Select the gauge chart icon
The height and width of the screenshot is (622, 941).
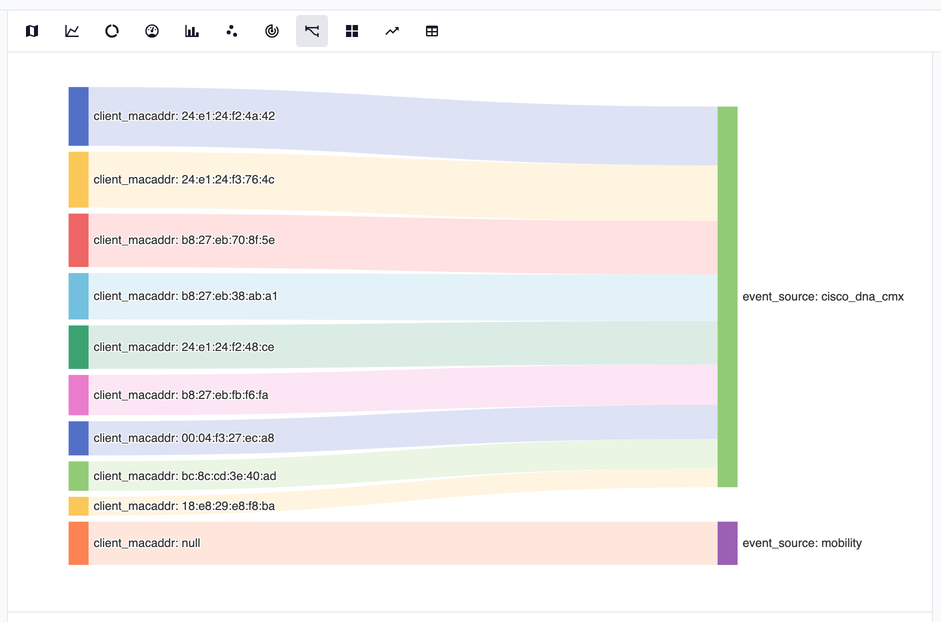click(152, 31)
